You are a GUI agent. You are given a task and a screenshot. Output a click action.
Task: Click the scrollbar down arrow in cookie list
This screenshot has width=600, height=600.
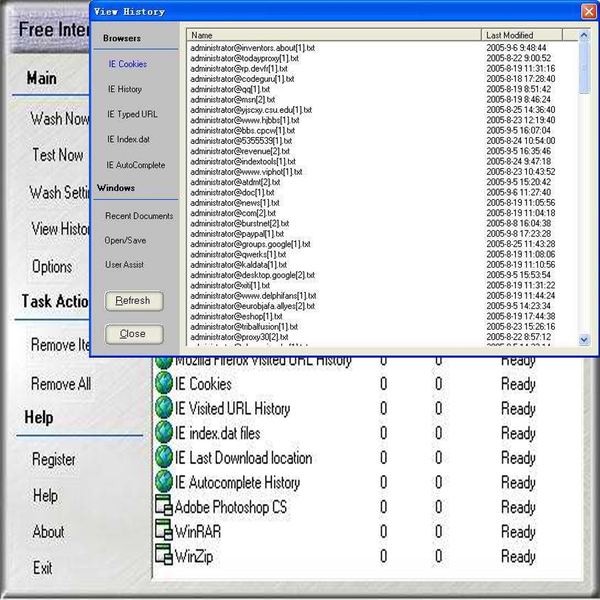click(584, 339)
